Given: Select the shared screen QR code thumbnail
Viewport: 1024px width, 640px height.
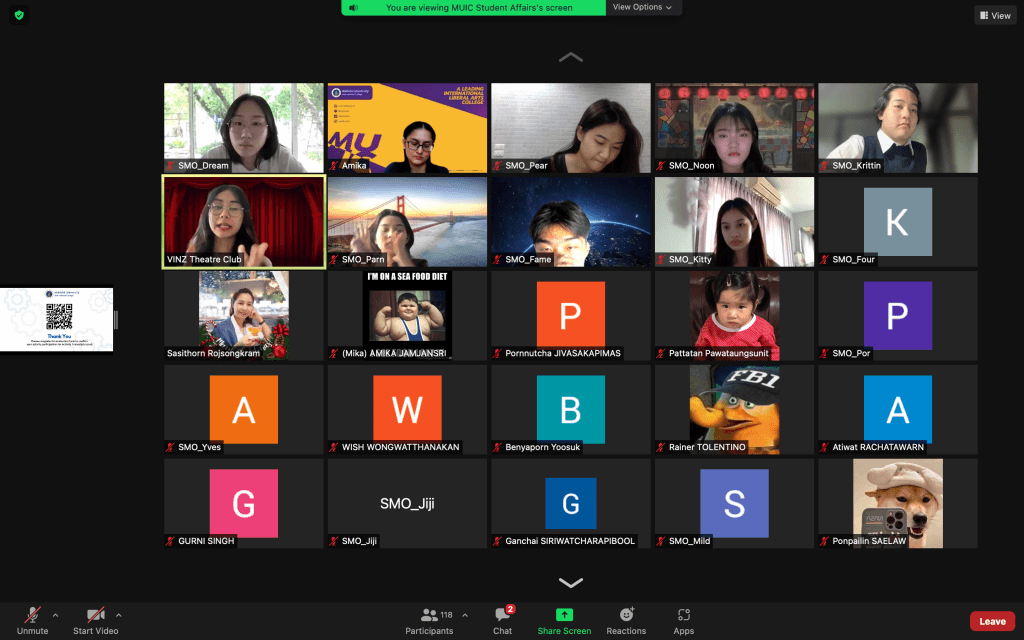Looking at the screenshot, I should pos(57,320).
